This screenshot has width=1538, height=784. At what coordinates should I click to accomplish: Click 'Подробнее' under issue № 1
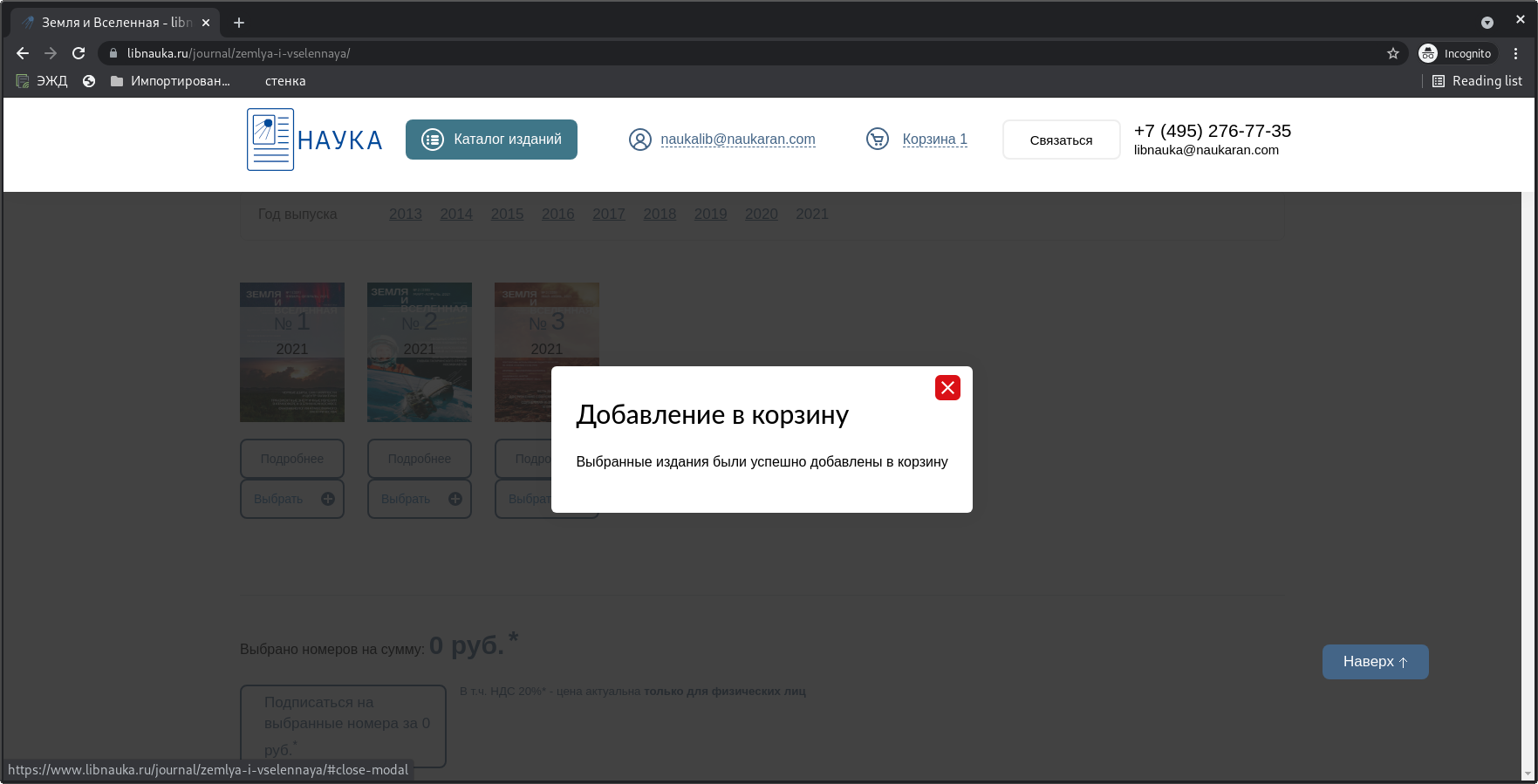coord(292,459)
